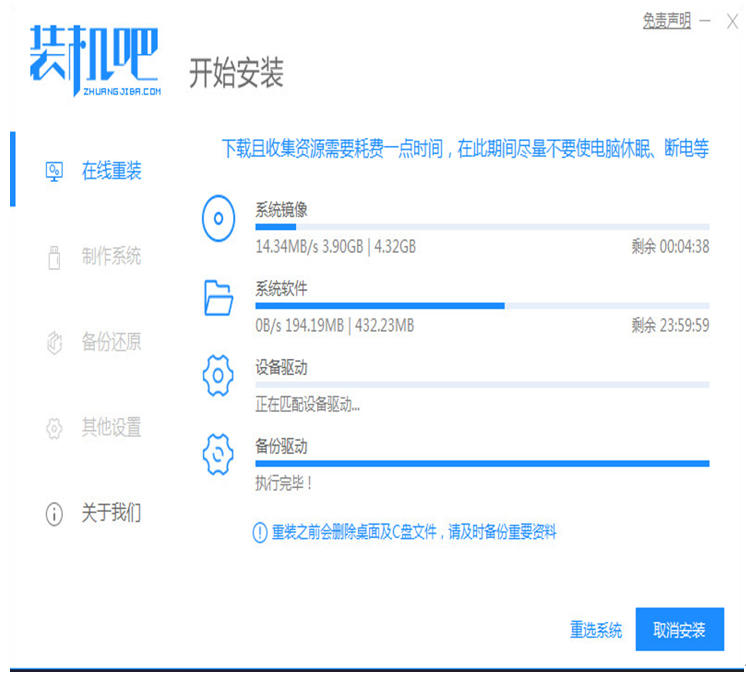
Task: Click the 备份还原 shield icon
Action: (x=55, y=343)
